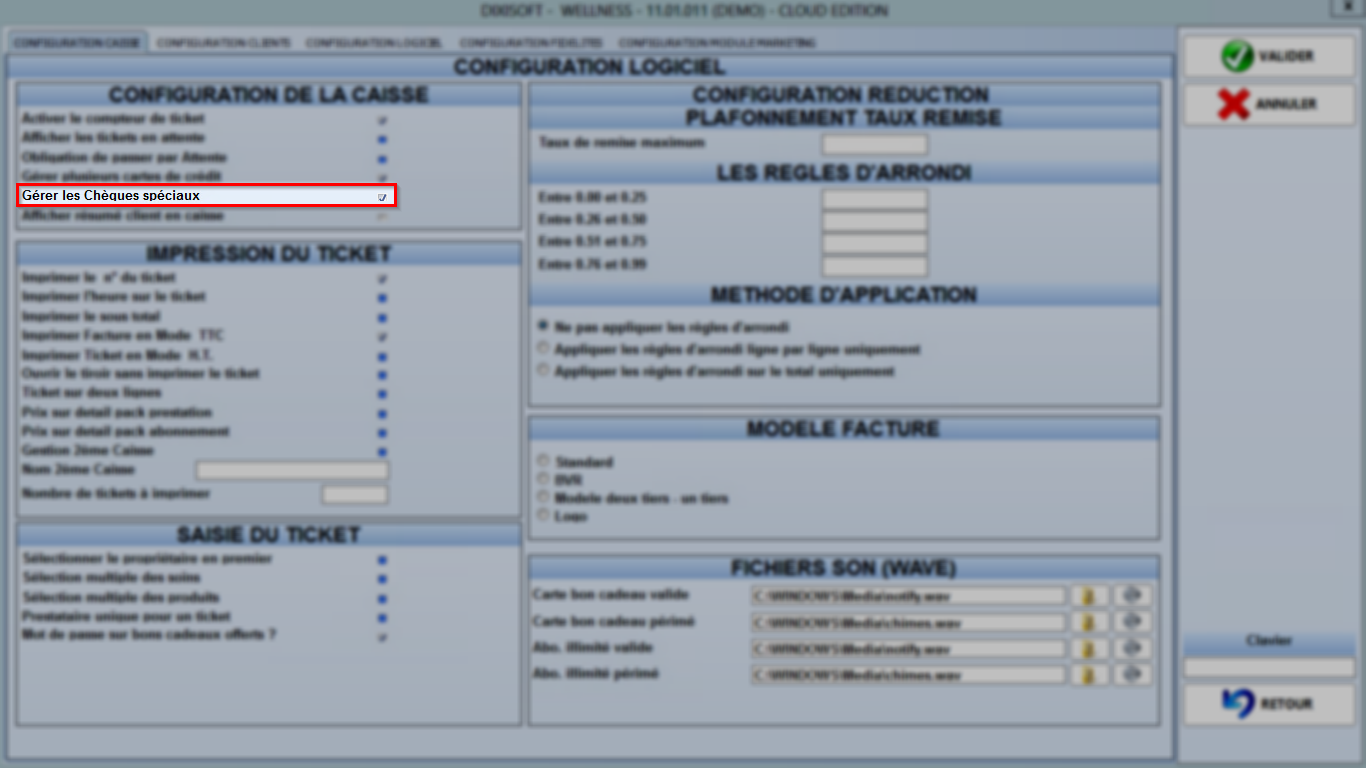Open the Configuration Cliente tab

[x=224, y=43]
